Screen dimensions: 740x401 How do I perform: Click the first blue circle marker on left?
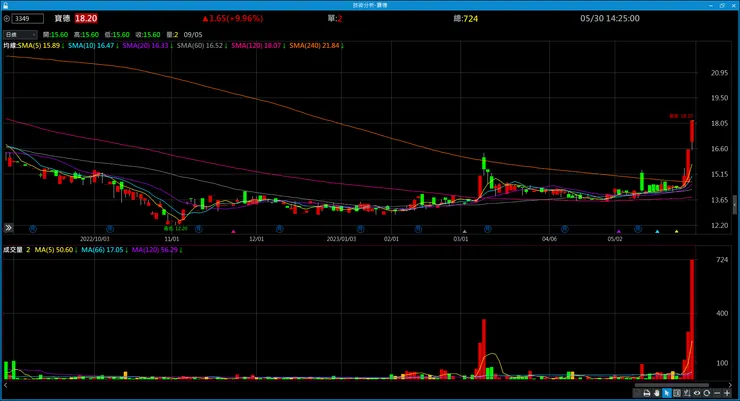click(33, 229)
